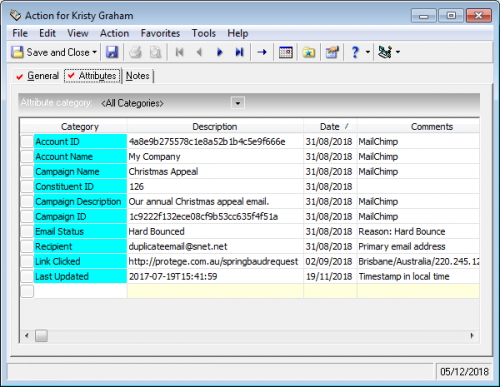This screenshot has height=387, width=500.
Task: Click the rocking horse toolbar icon
Action: tap(385, 52)
